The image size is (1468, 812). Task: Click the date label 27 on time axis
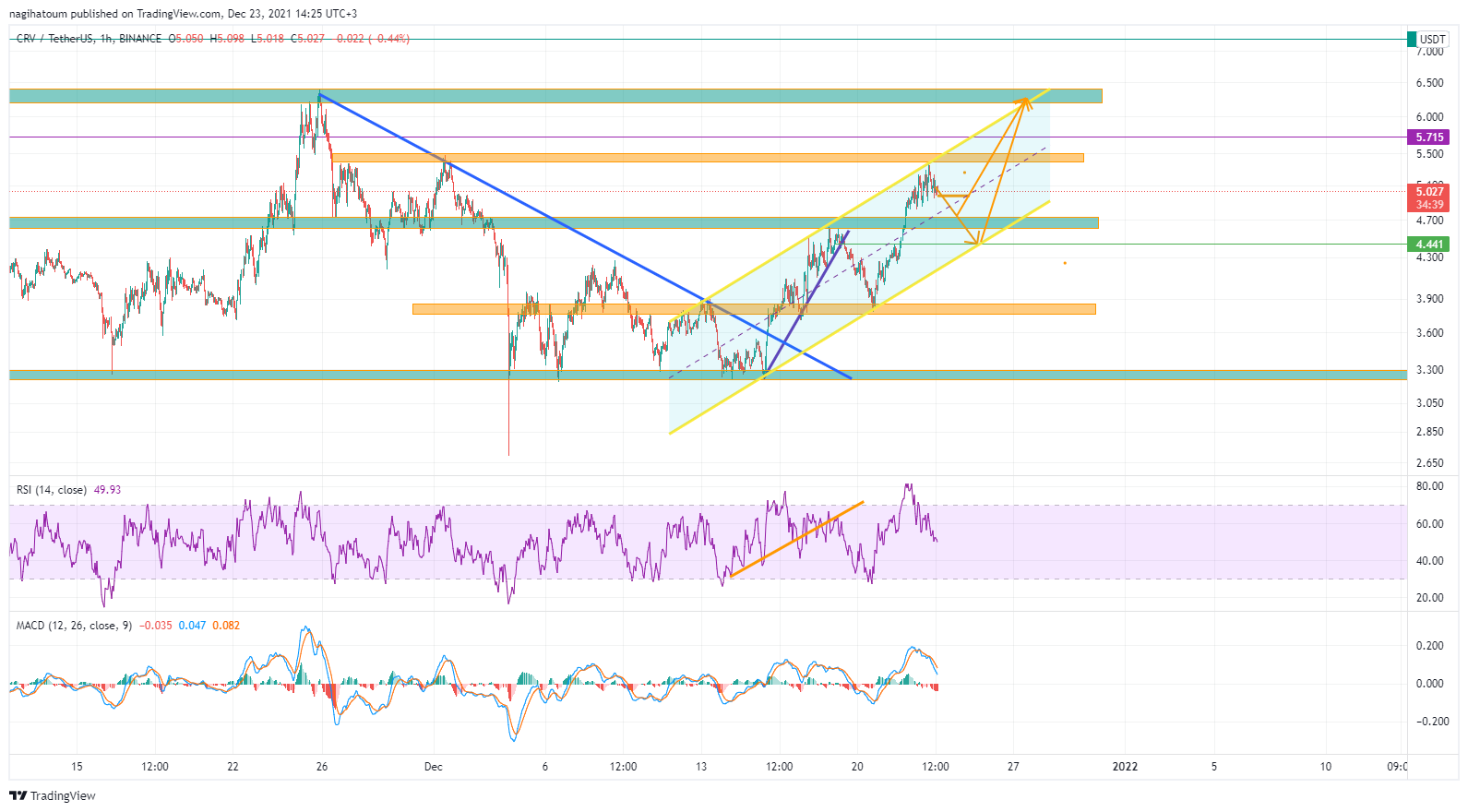tap(1013, 767)
